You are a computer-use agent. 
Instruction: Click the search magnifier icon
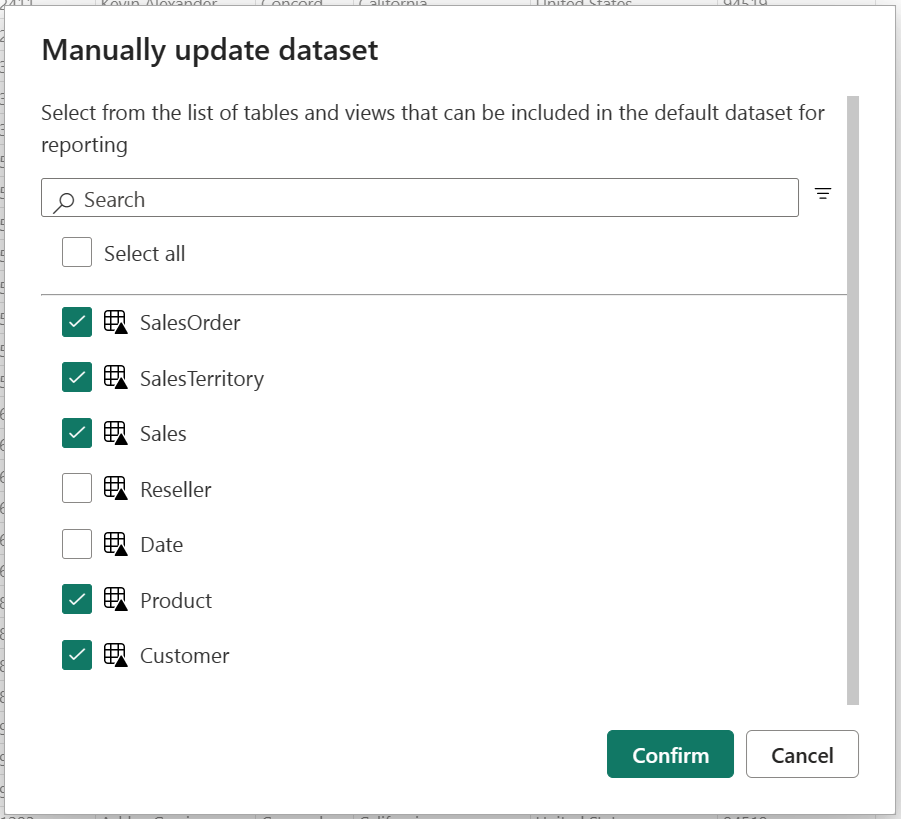coord(63,199)
